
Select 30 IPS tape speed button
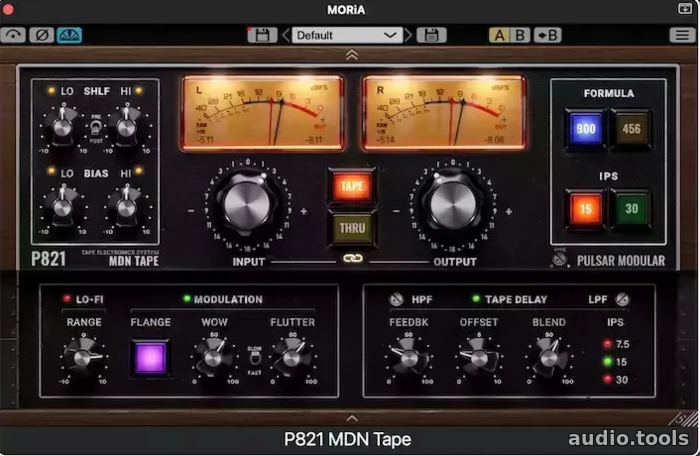click(x=631, y=208)
